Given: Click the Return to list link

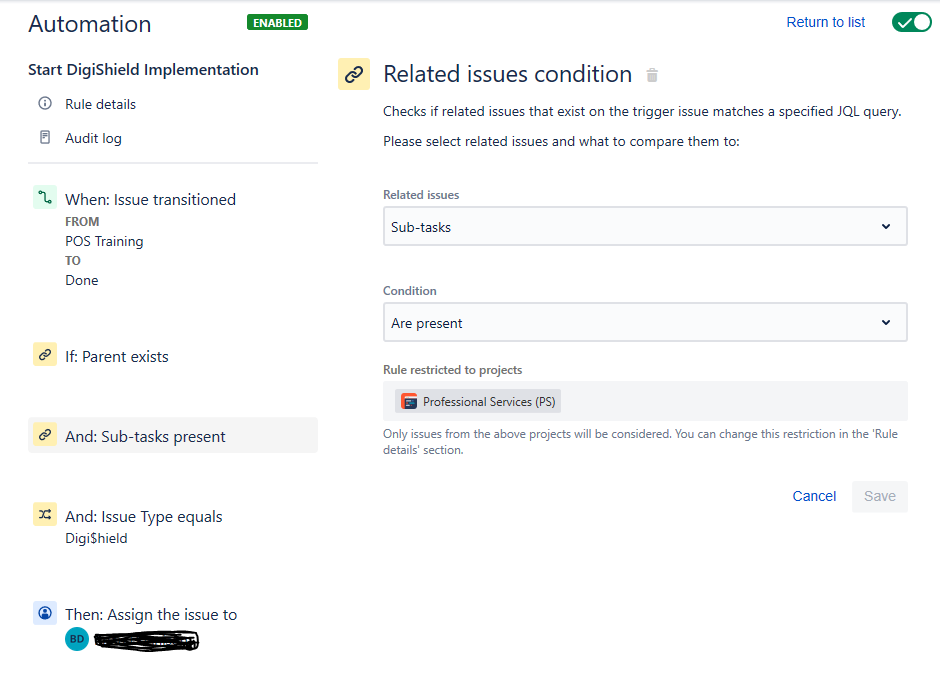Looking at the screenshot, I should pyautogui.click(x=825, y=22).
